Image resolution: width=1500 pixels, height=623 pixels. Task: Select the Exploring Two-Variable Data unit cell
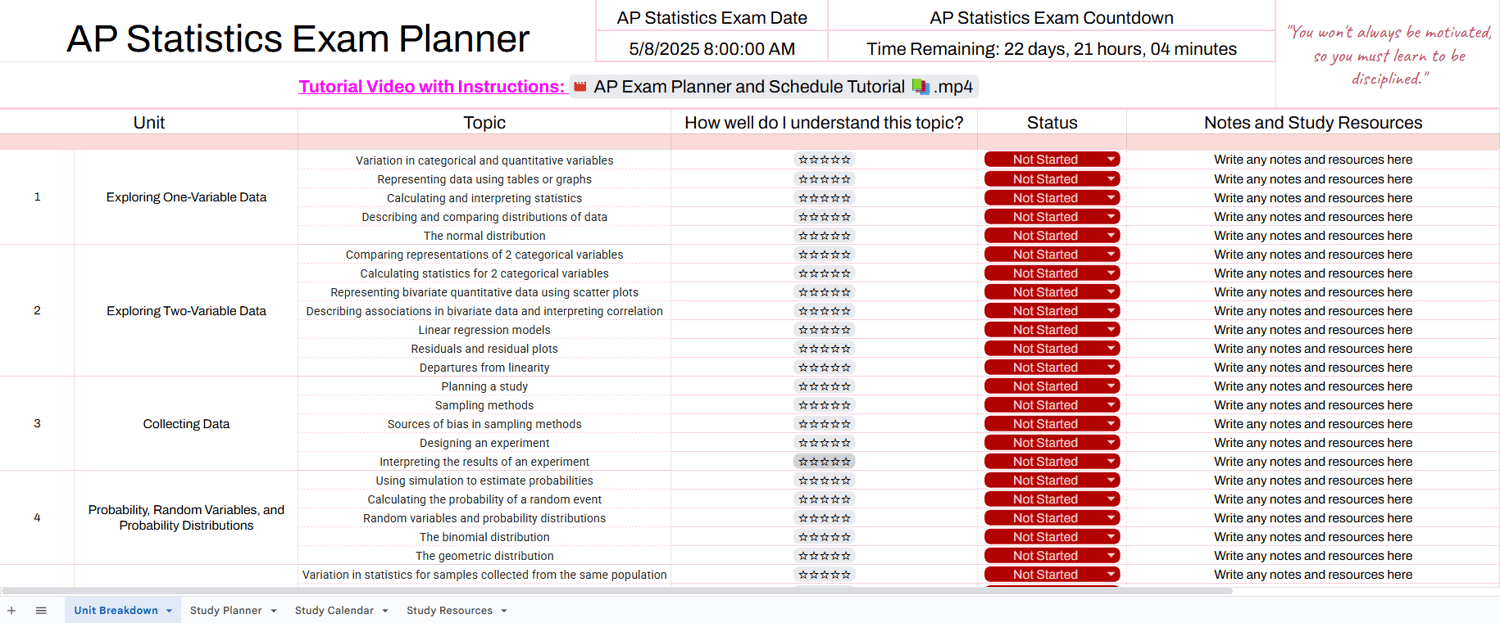[186, 311]
